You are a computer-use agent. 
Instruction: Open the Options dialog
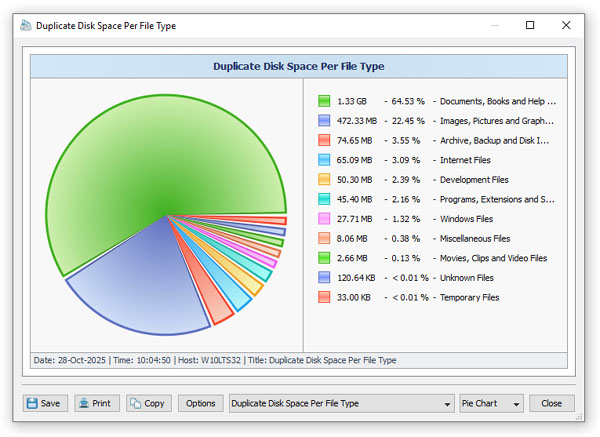(x=201, y=403)
